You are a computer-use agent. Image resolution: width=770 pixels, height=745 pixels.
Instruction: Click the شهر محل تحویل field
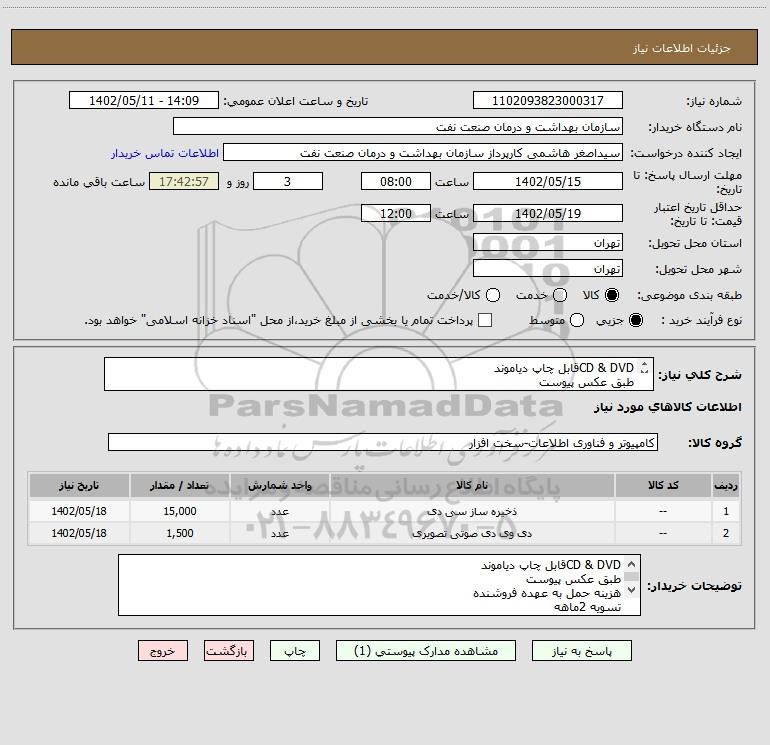click(548, 269)
